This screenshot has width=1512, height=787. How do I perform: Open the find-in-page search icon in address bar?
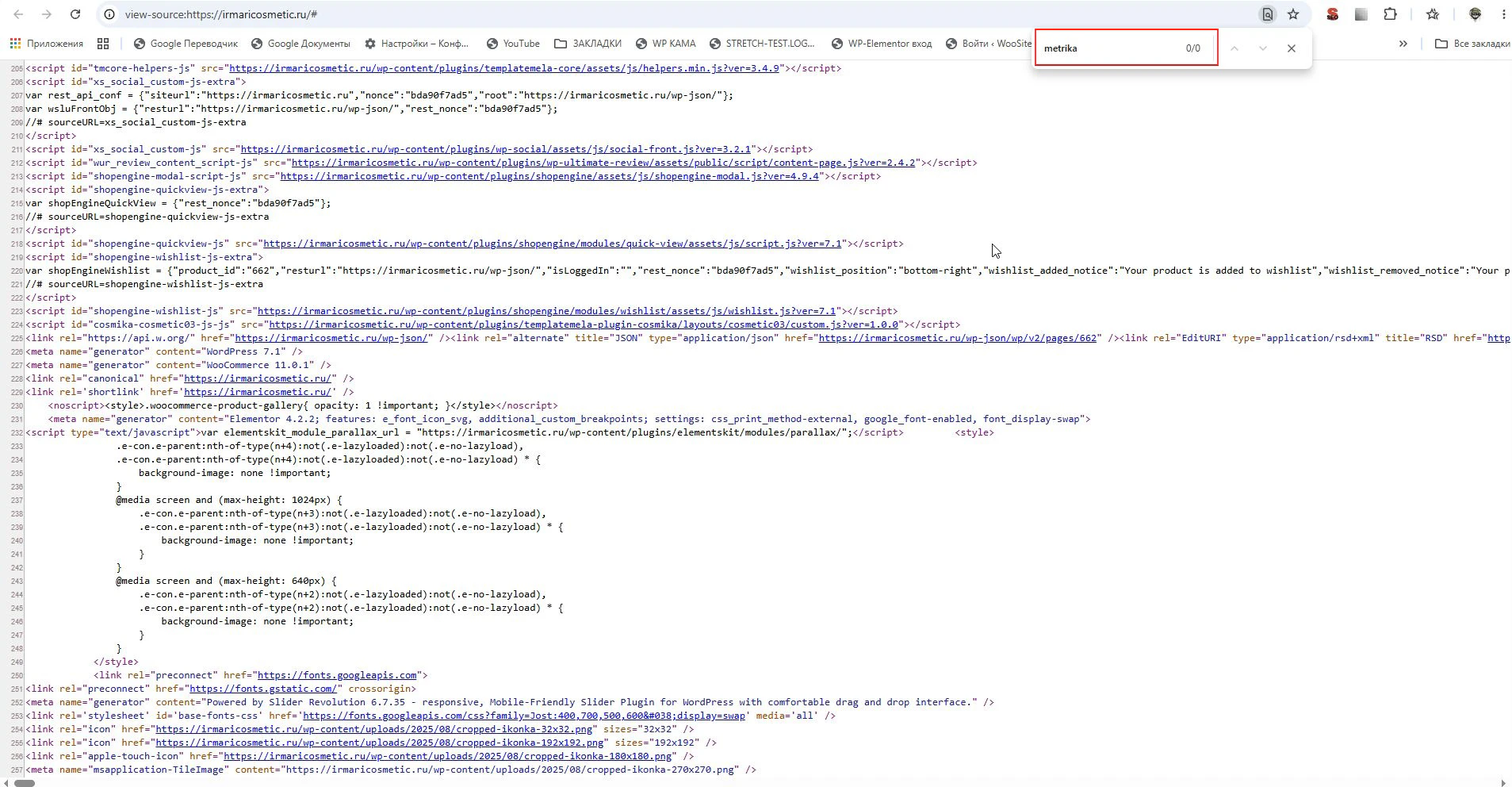[1267, 14]
